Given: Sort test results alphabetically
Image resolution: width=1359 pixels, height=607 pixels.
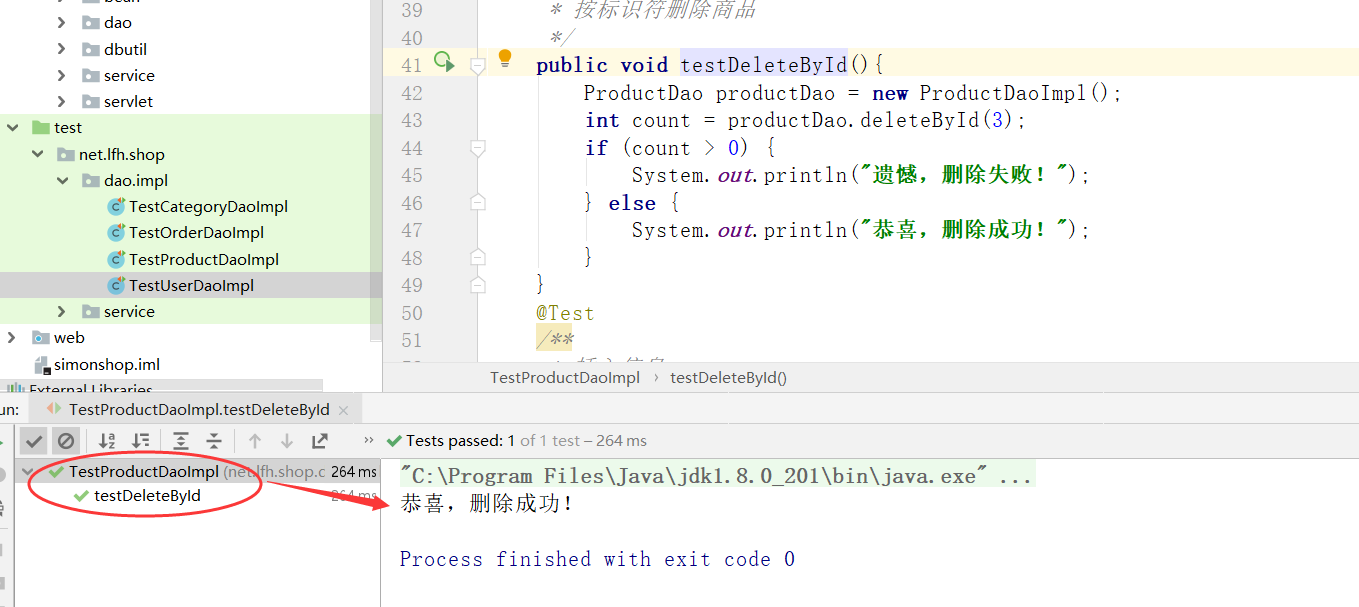Looking at the screenshot, I should [107, 441].
